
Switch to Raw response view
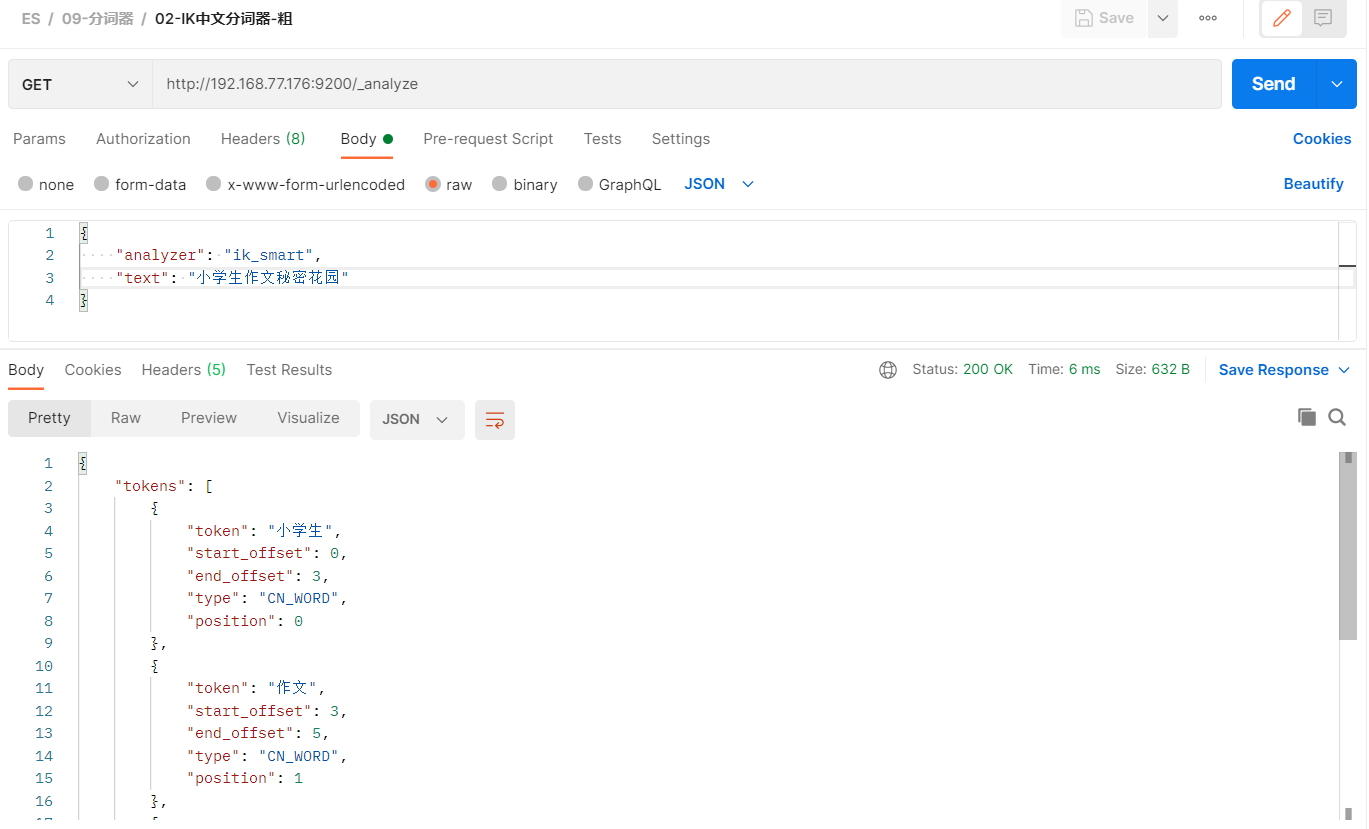pos(126,418)
